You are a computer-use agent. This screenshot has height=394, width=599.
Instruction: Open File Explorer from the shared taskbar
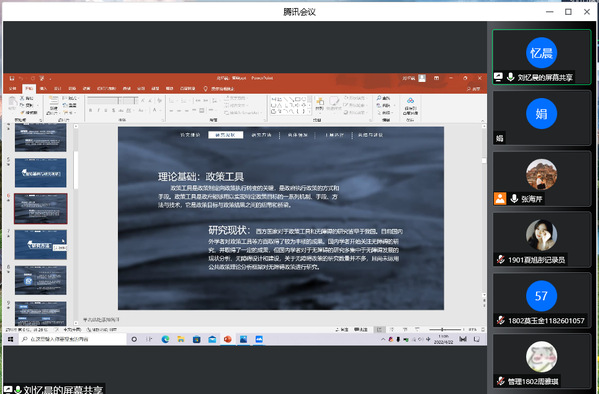(181, 339)
